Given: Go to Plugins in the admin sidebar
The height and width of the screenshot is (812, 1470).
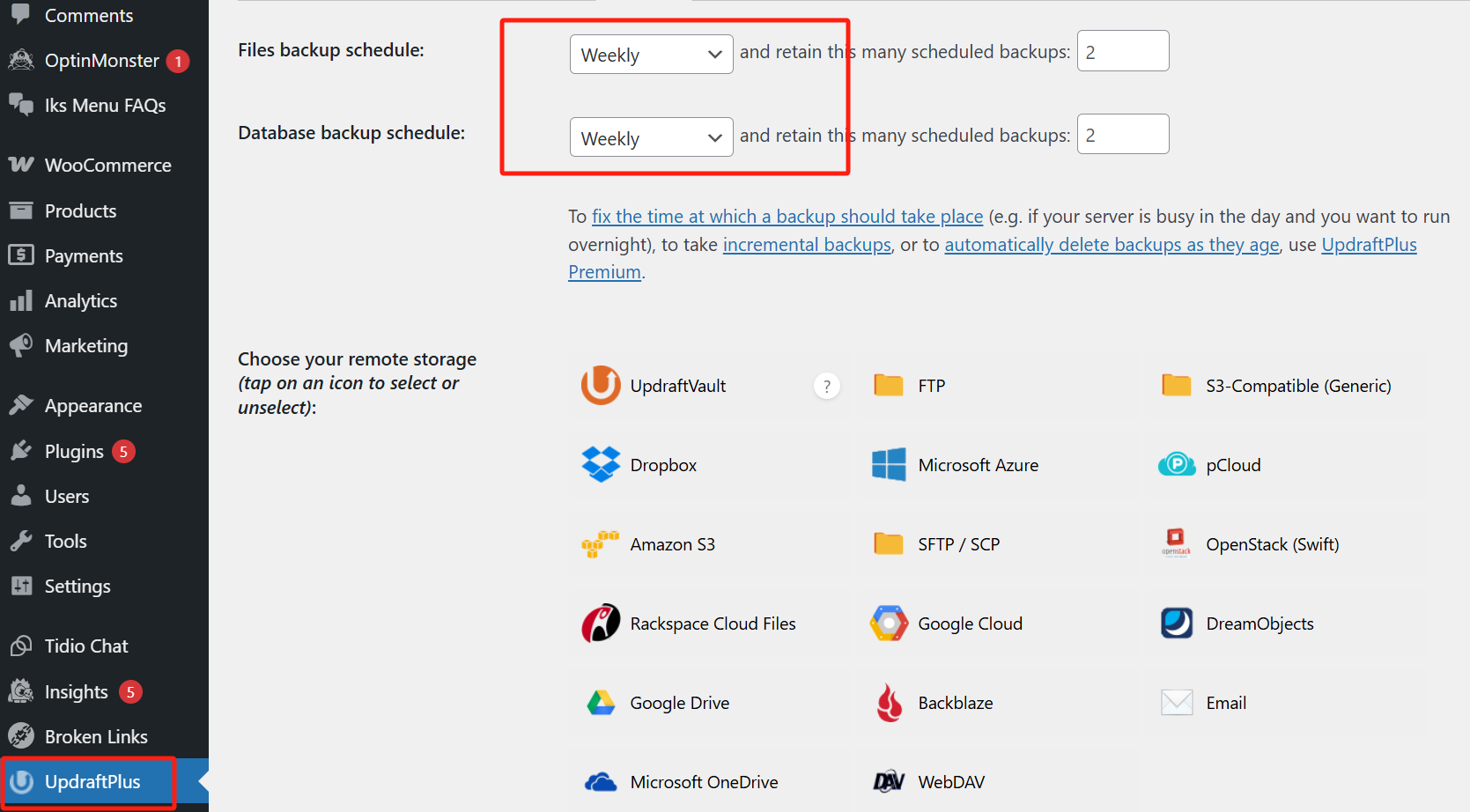Looking at the screenshot, I should tap(74, 452).
